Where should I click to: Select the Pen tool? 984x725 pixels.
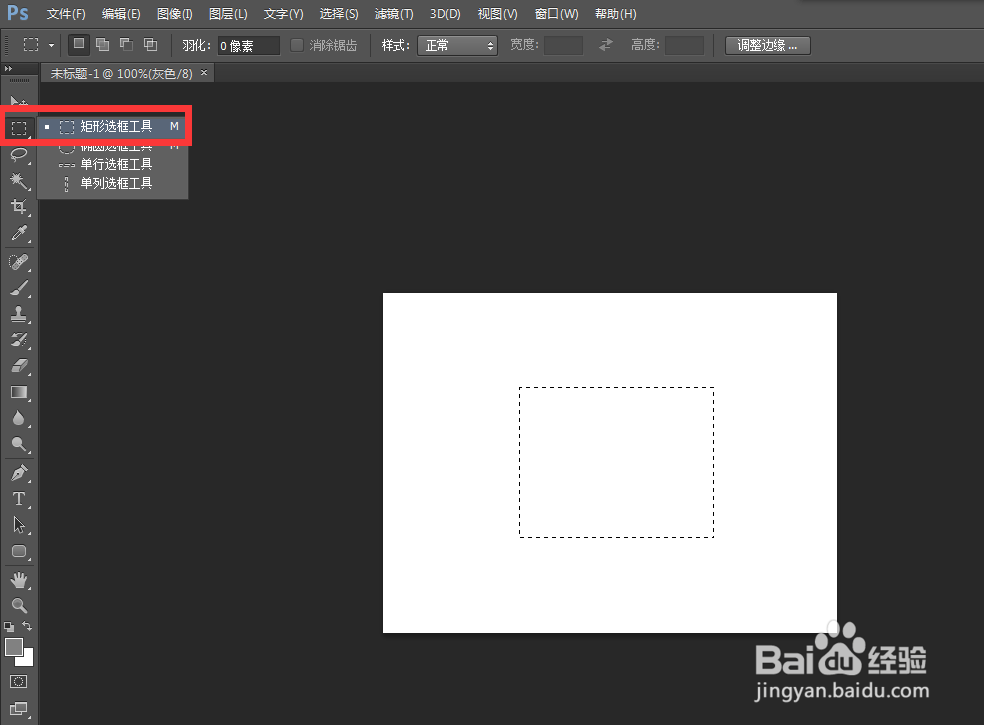tap(19, 473)
